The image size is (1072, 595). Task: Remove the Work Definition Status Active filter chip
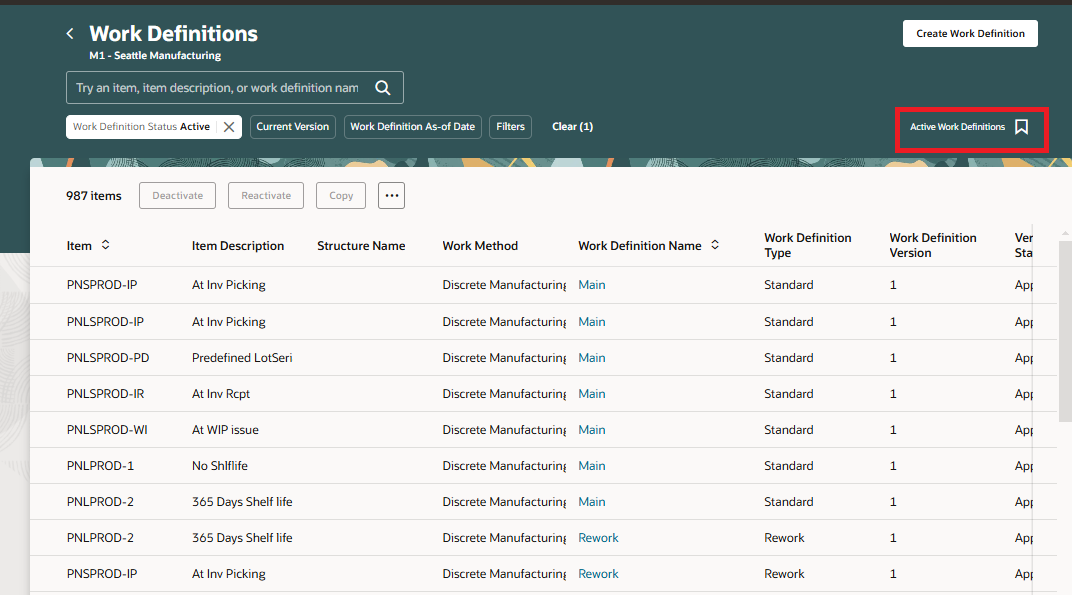(229, 127)
